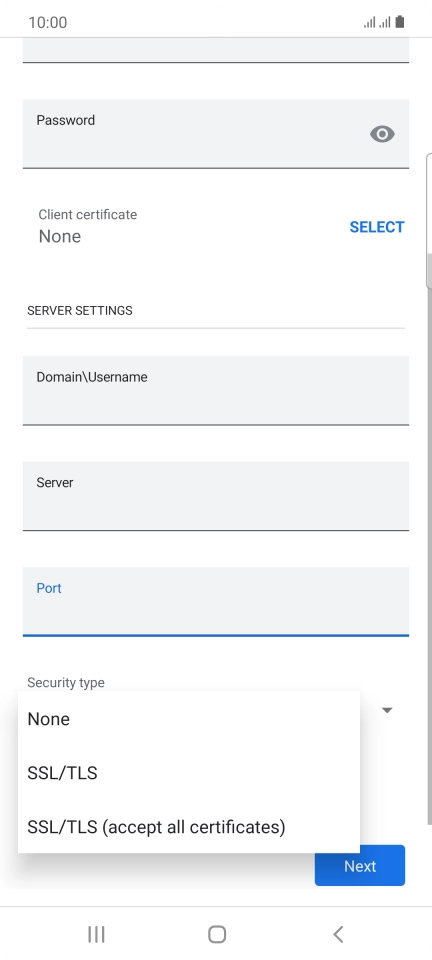Tap the Client certificate None value

click(59, 236)
